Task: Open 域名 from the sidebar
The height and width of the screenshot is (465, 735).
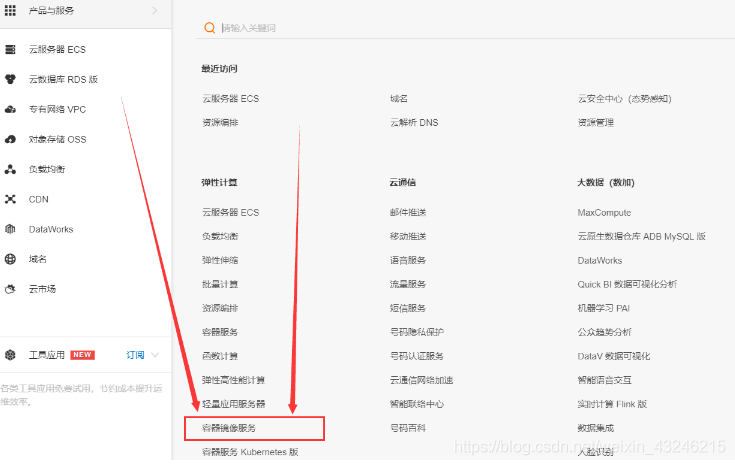Action: point(38,259)
